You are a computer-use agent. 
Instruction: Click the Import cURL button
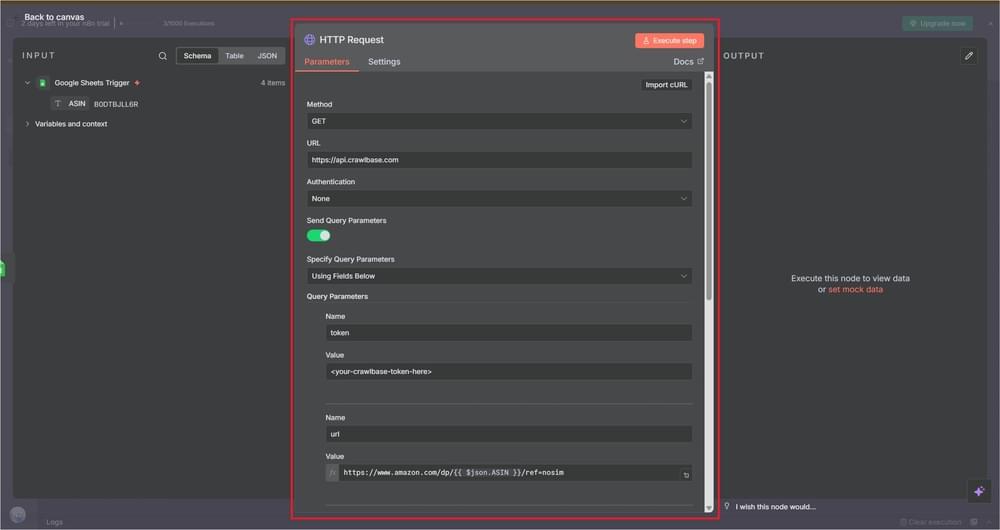coord(667,85)
